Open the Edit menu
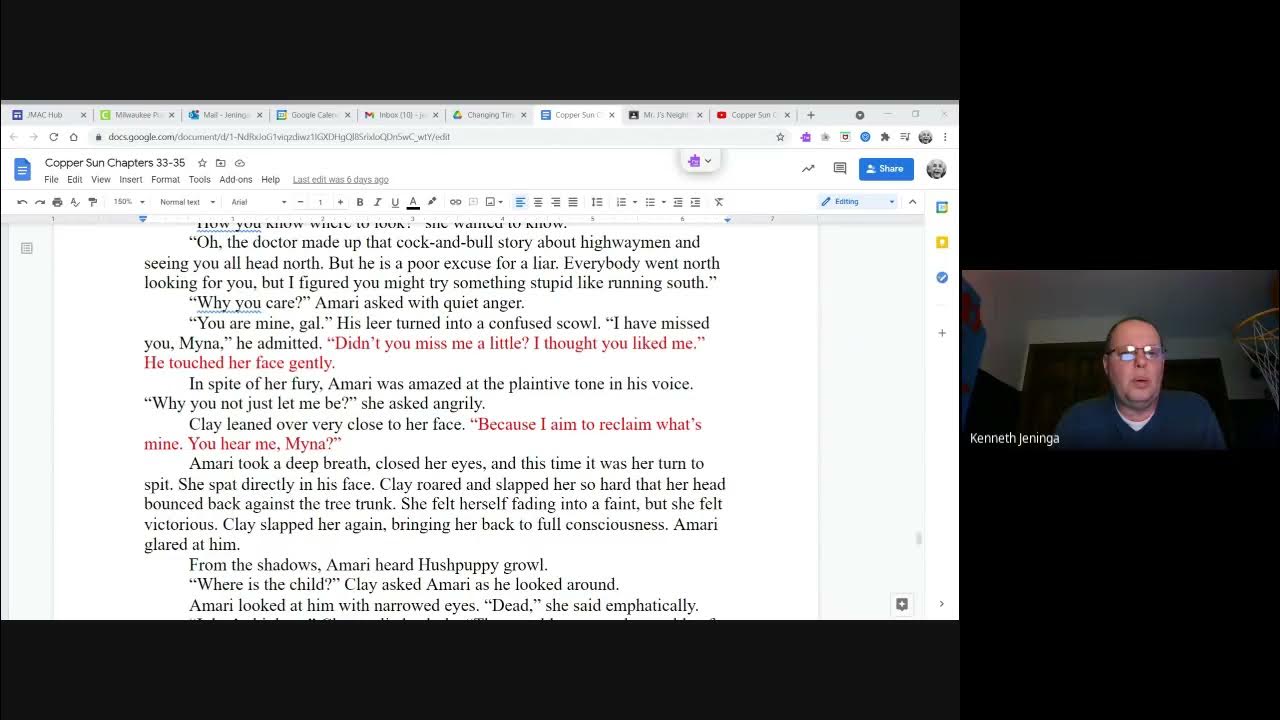The height and width of the screenshot is (720, 1280). click(75, 180)
